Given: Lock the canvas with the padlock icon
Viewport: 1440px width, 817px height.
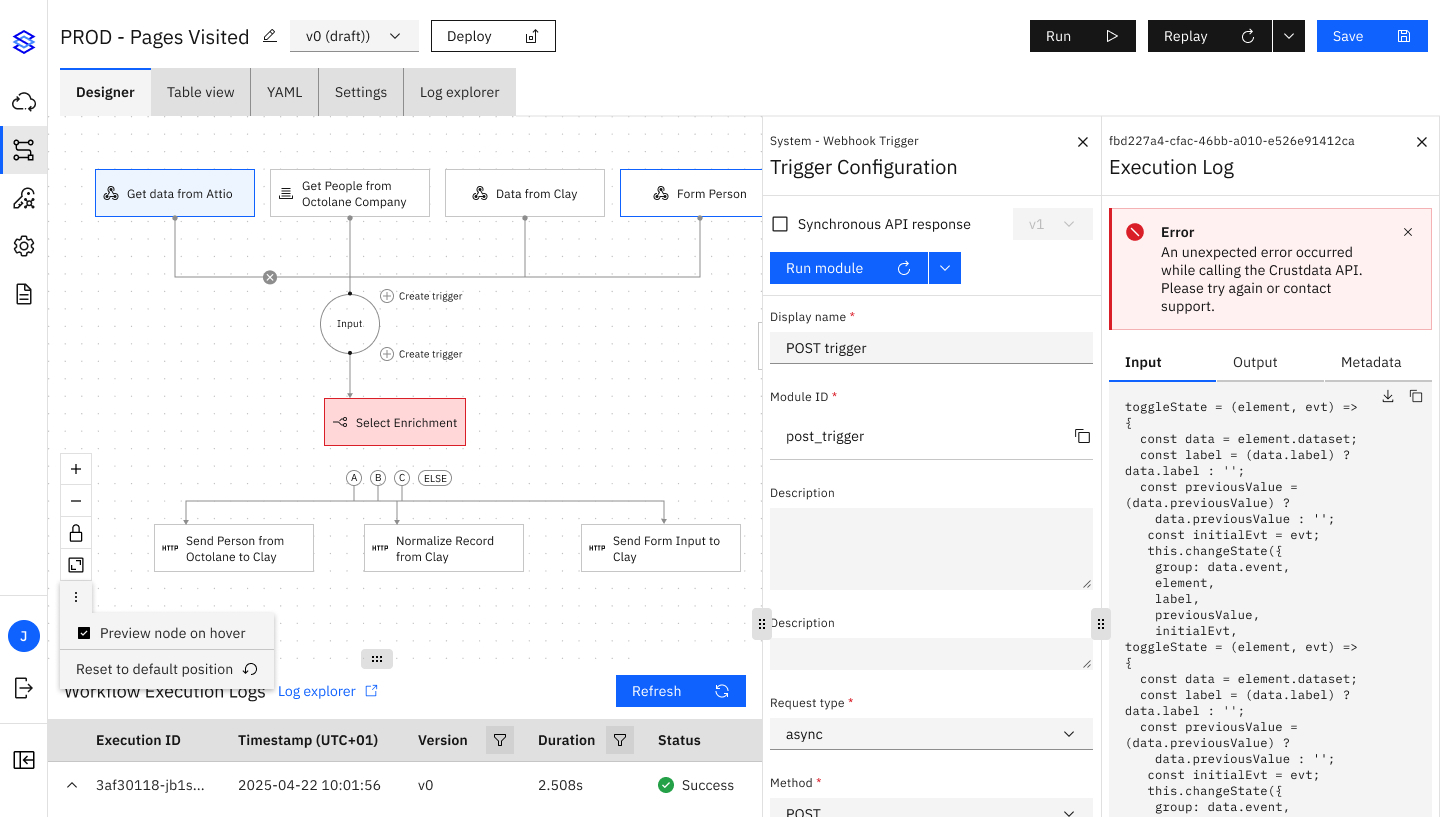Looking at the screenshot, I should pos(75,532).
